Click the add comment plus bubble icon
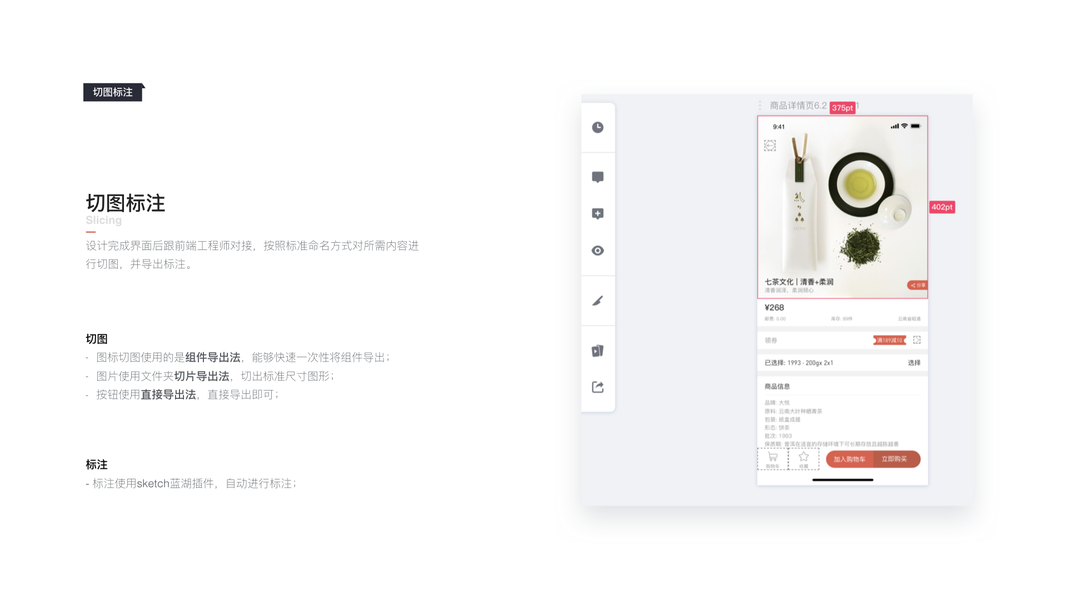 pyautogui.click(x=597, y=214)
